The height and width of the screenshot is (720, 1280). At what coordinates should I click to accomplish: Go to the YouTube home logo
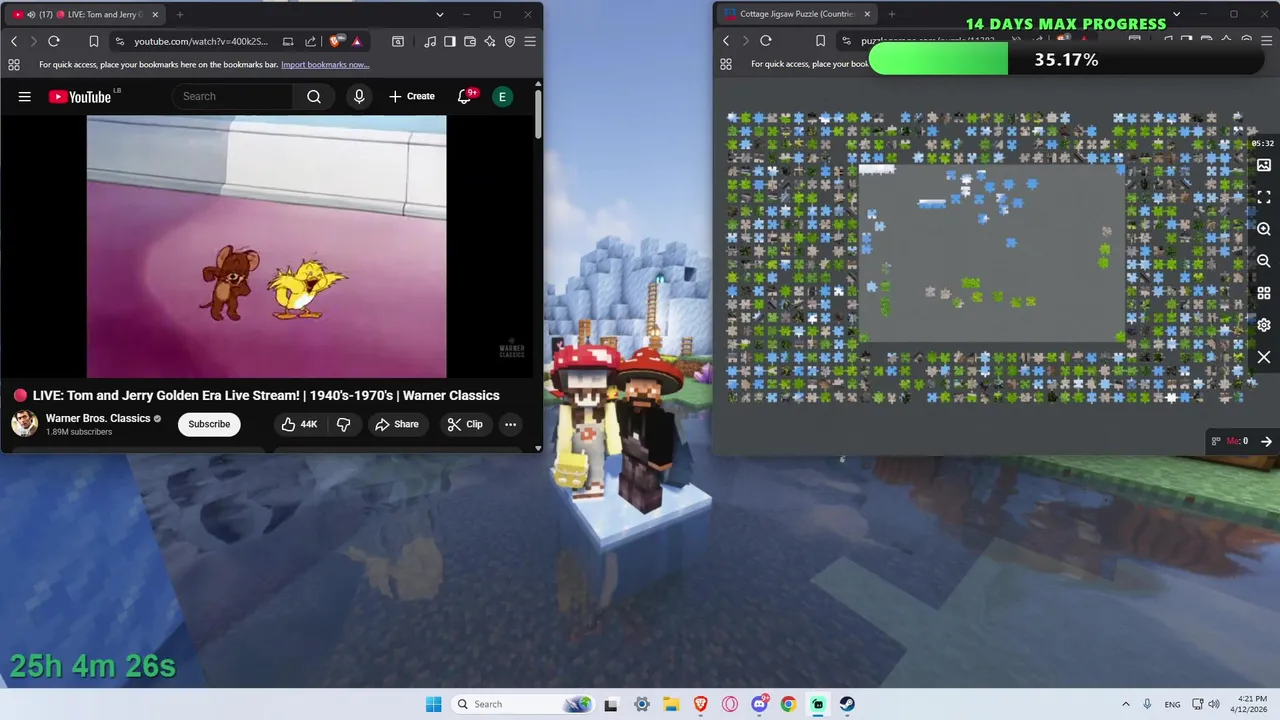[80, 96]
